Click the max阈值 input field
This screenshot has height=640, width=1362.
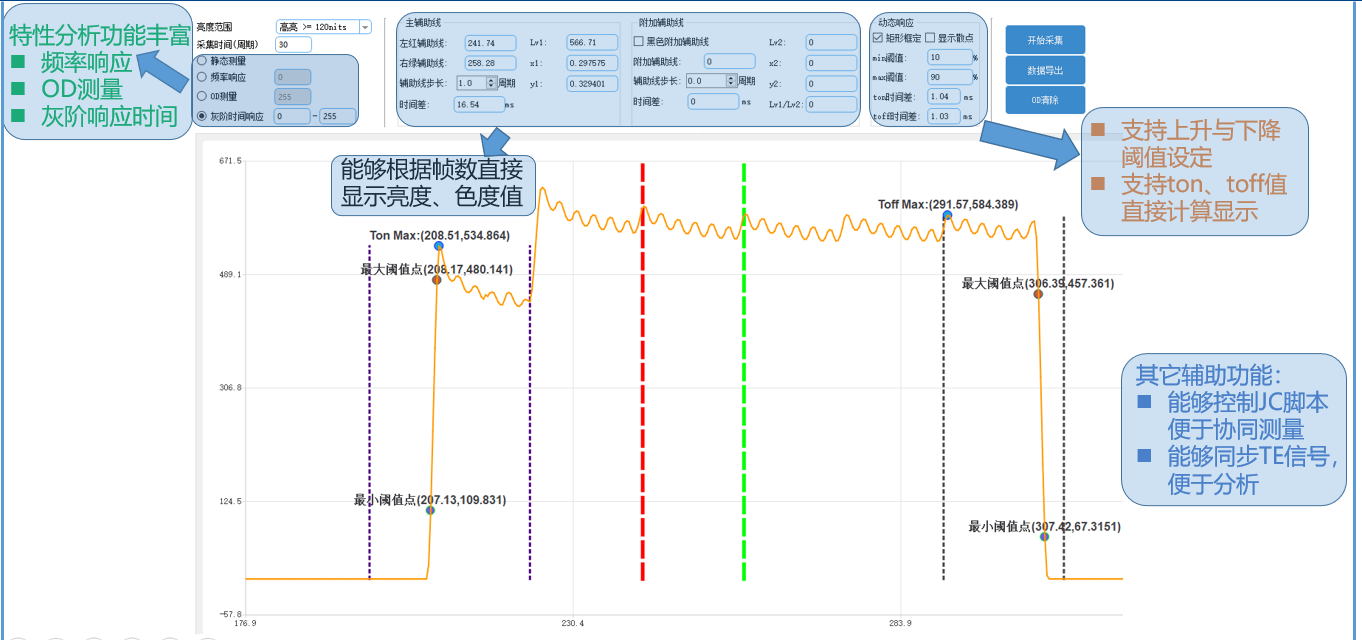point(948,77)
